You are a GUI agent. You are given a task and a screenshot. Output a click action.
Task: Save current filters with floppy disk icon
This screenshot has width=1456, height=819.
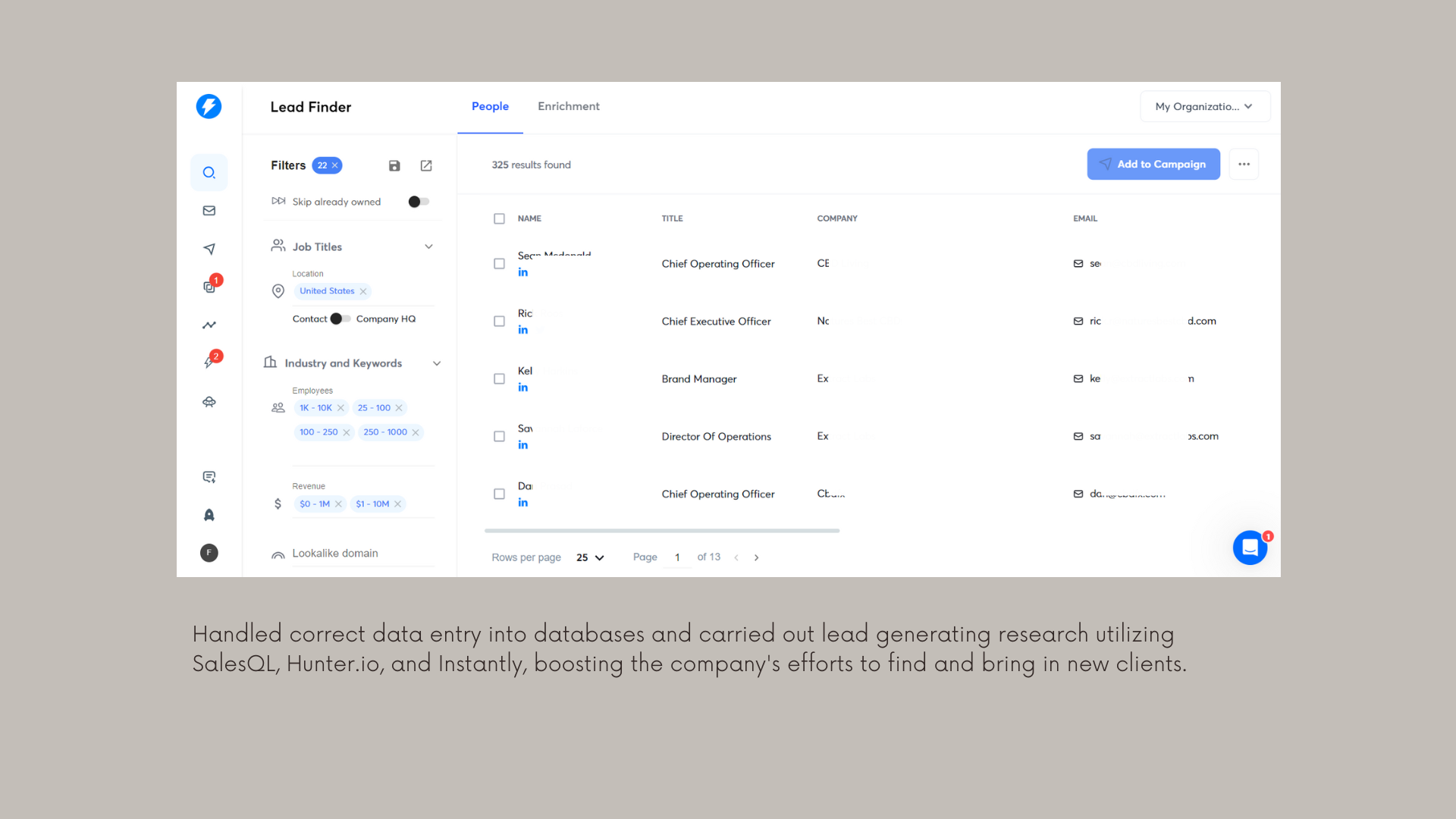(394, 165)
